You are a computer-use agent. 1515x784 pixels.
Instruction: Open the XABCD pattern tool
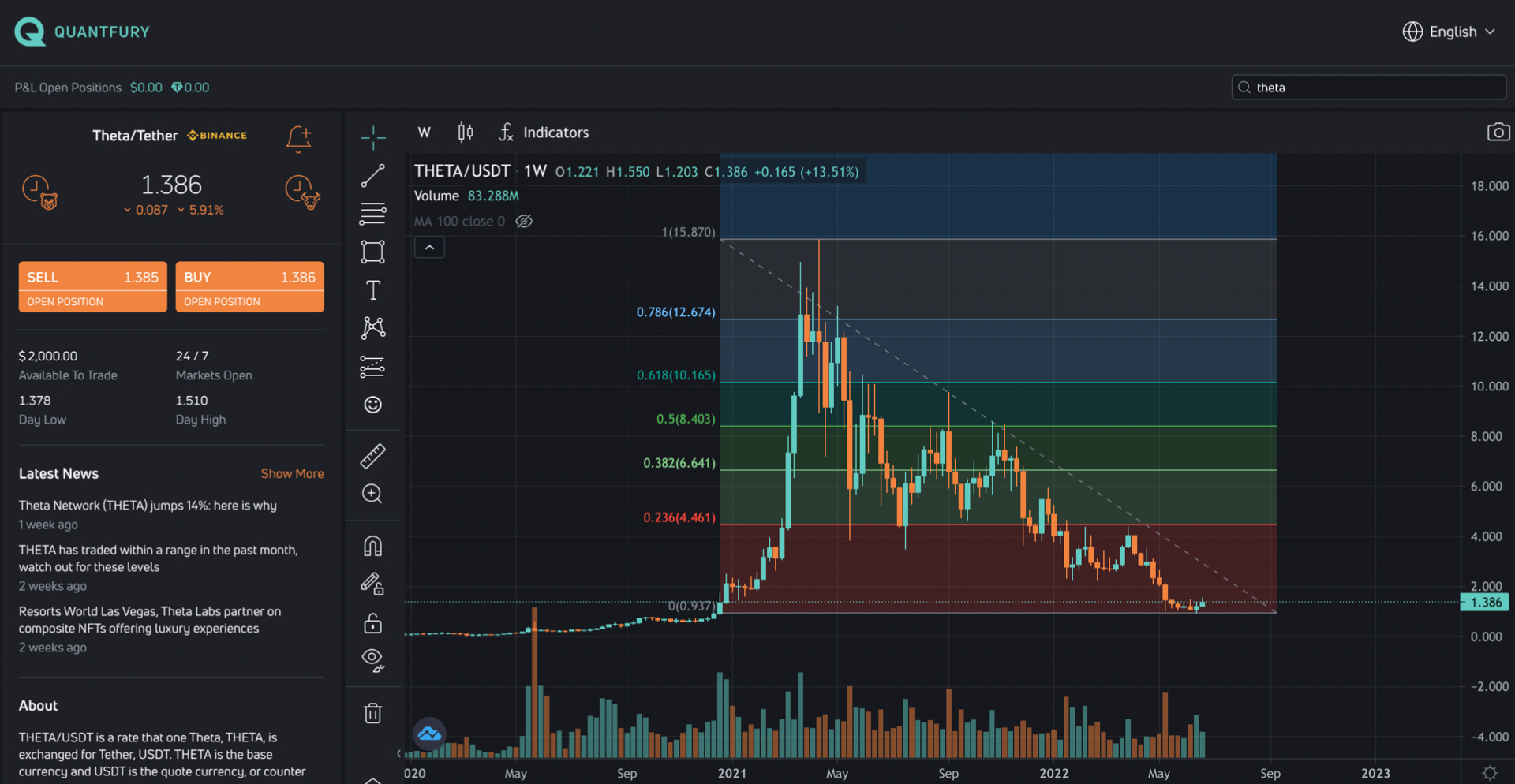373,328
